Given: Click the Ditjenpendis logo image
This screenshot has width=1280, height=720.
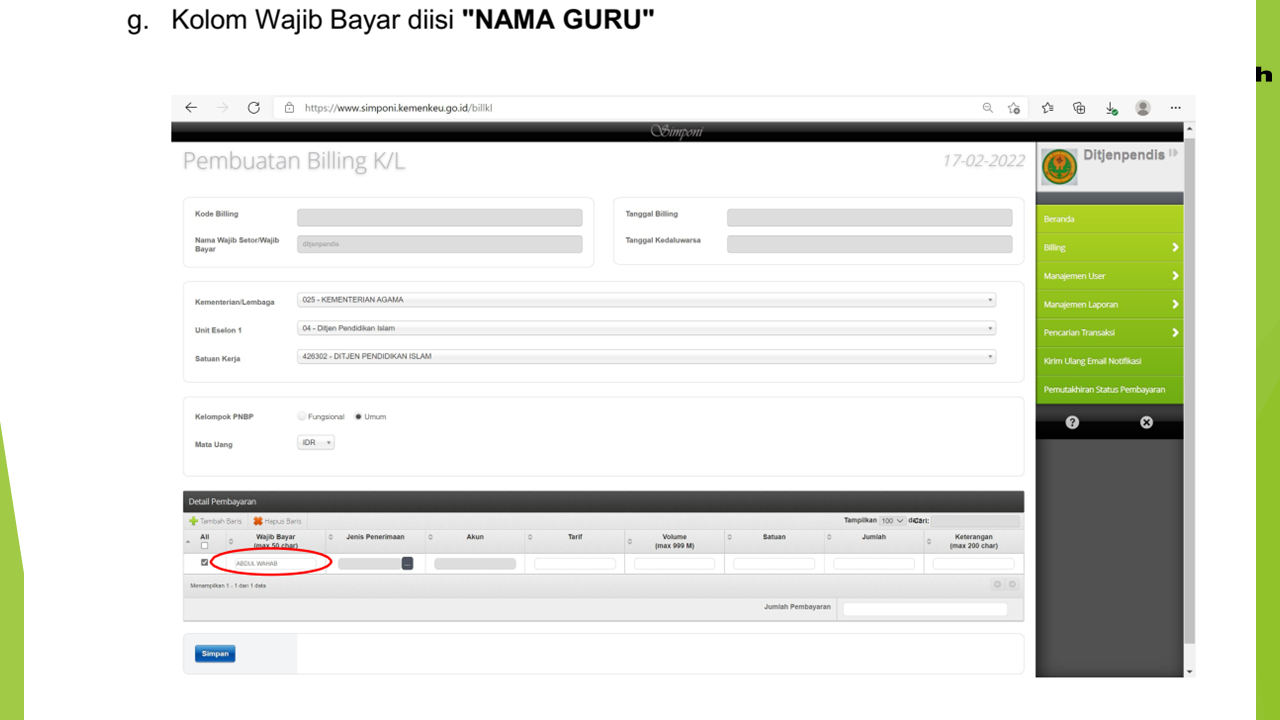Looking at the screenshot, I should tap(1060, 166).
